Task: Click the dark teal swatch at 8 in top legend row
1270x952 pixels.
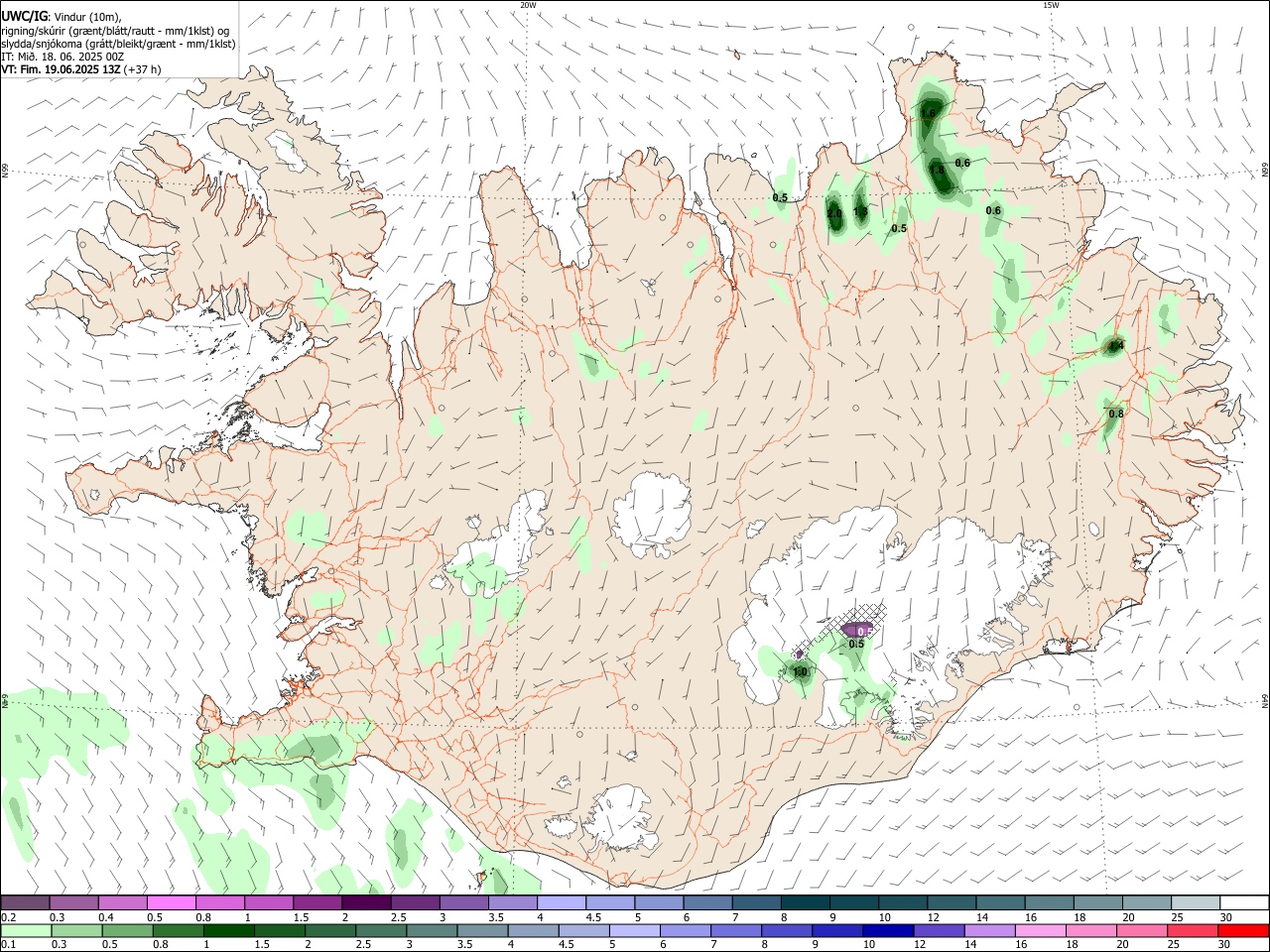Action: point(805,902)
